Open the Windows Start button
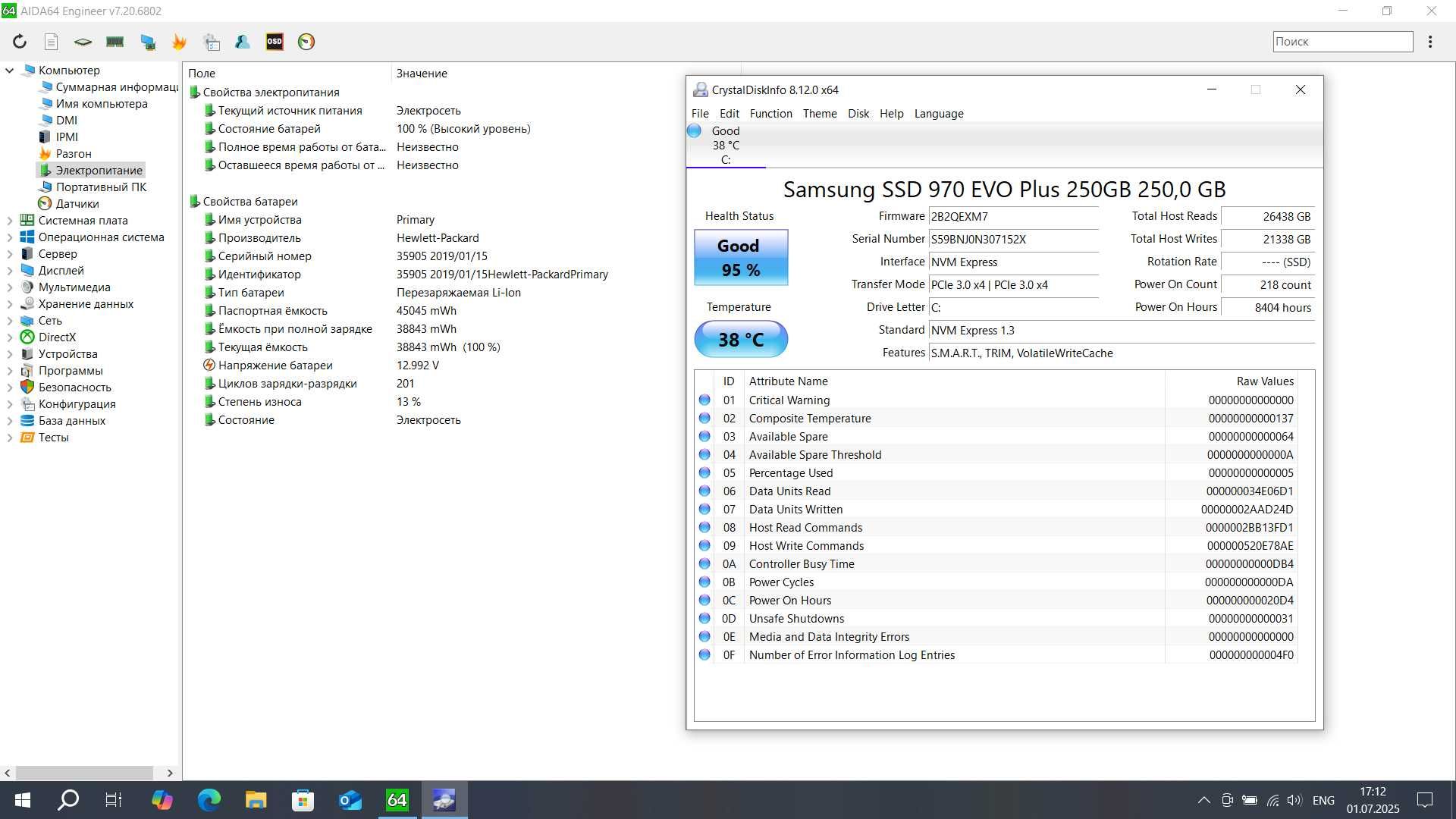1456x819 pixels. point(22,800)
